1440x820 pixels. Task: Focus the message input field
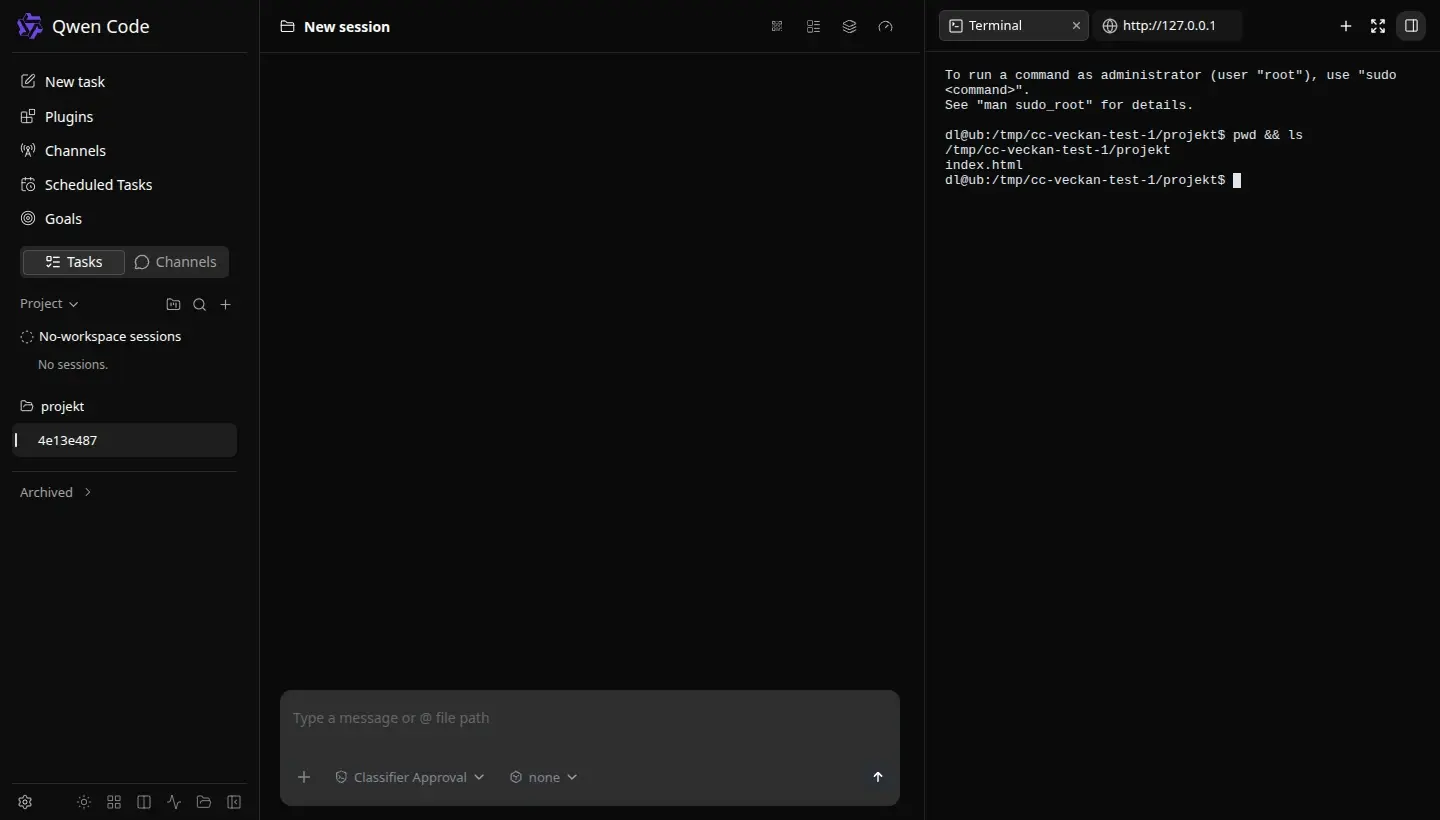[590, 718]
